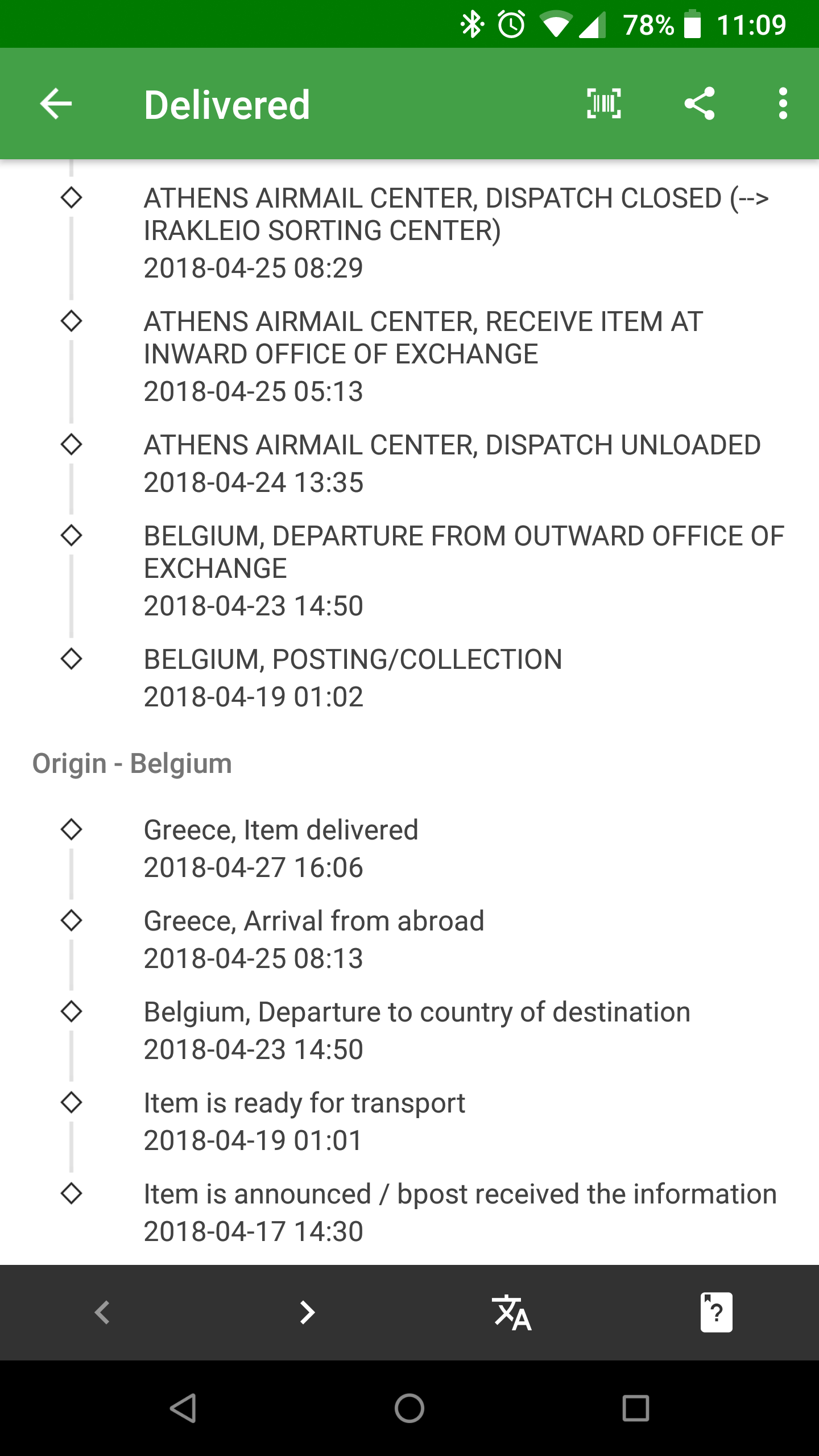The height and width of the screenshot is (1456, 819).
Task: Tap the back arrow in header
Action: (56, 104)
